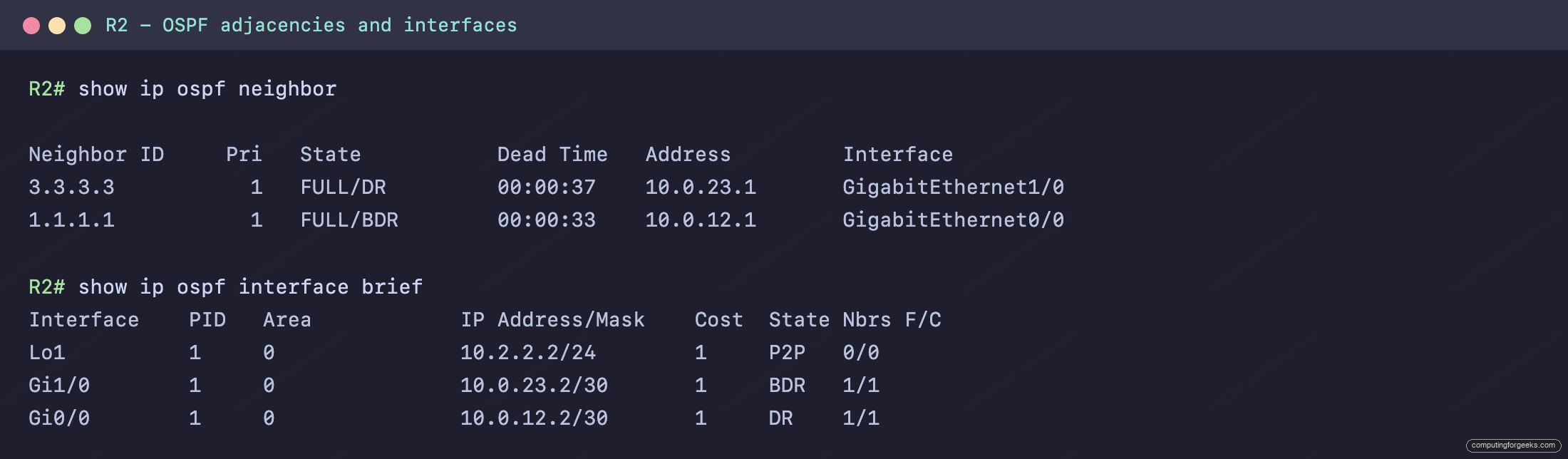
Task: Select the FULL/DR state value
Action: (x=343, y=187)
